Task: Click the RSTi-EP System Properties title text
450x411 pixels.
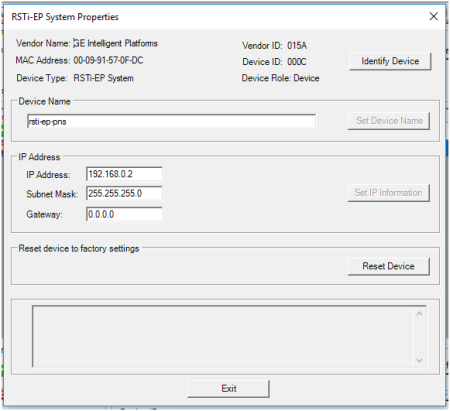Action: click(x=65, y=17)
